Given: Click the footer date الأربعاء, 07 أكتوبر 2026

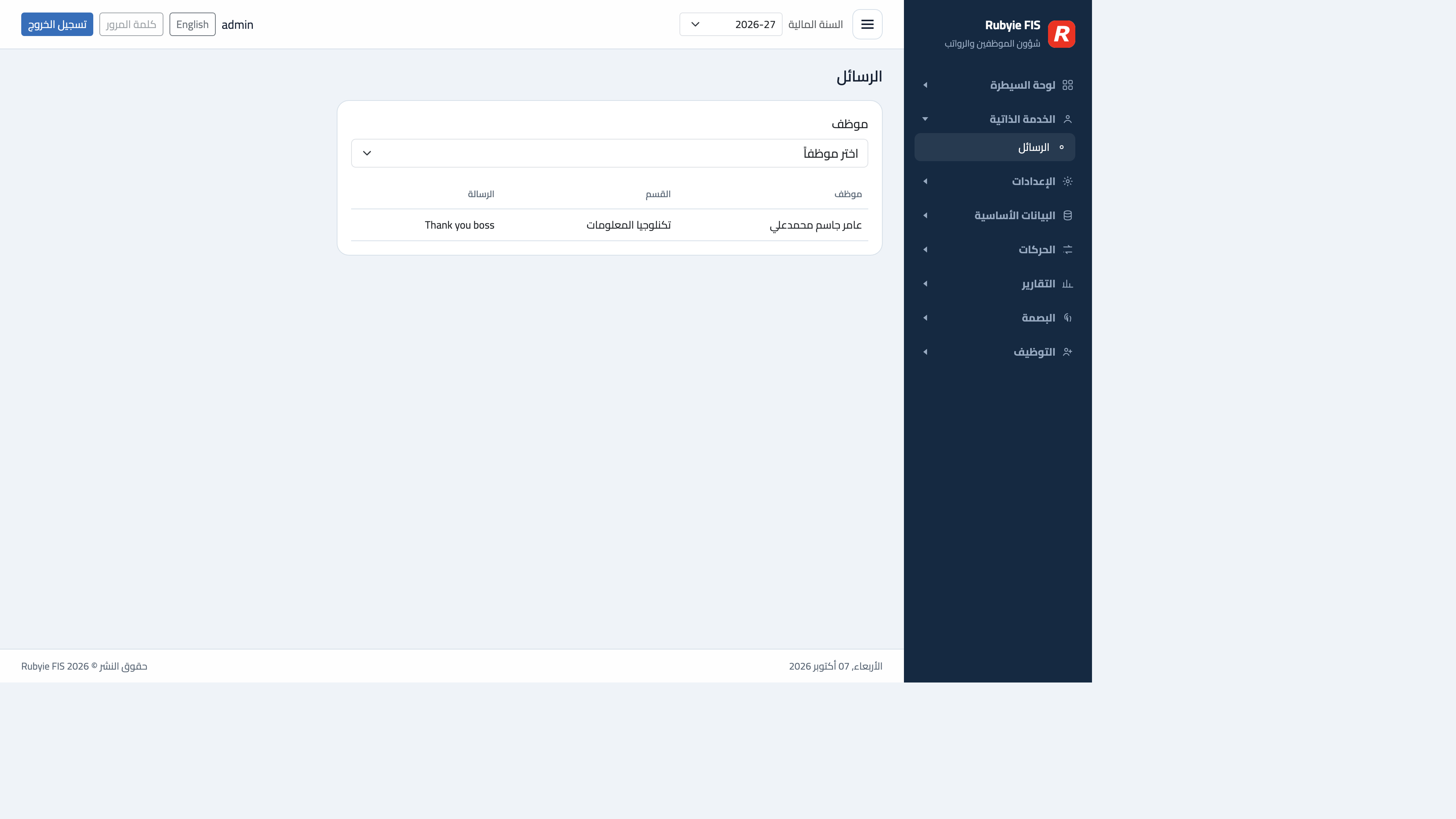Looking at the screenshot, I should pos(835,667).
